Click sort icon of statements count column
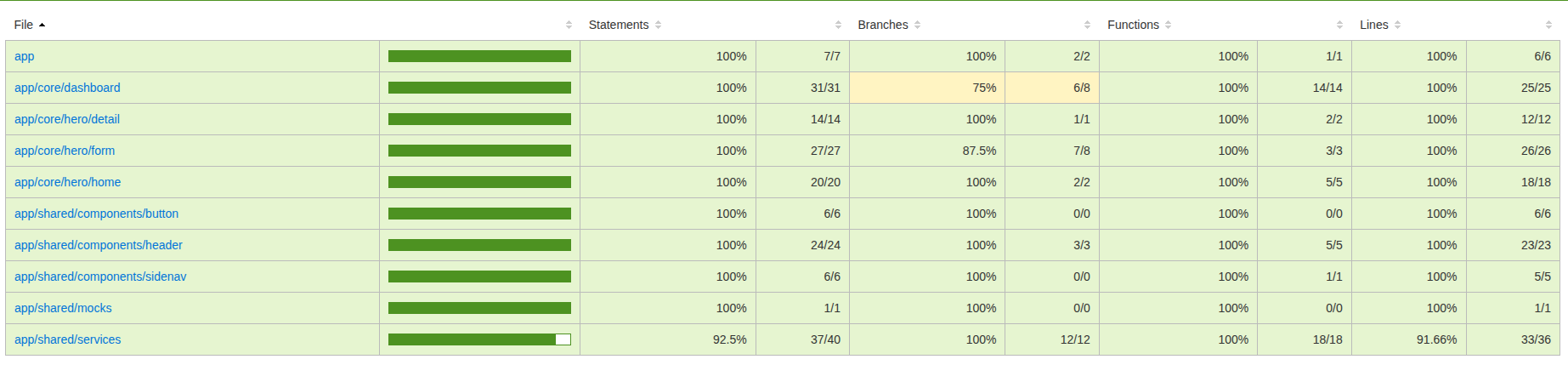1568x382 pixels. coord(838,25)
